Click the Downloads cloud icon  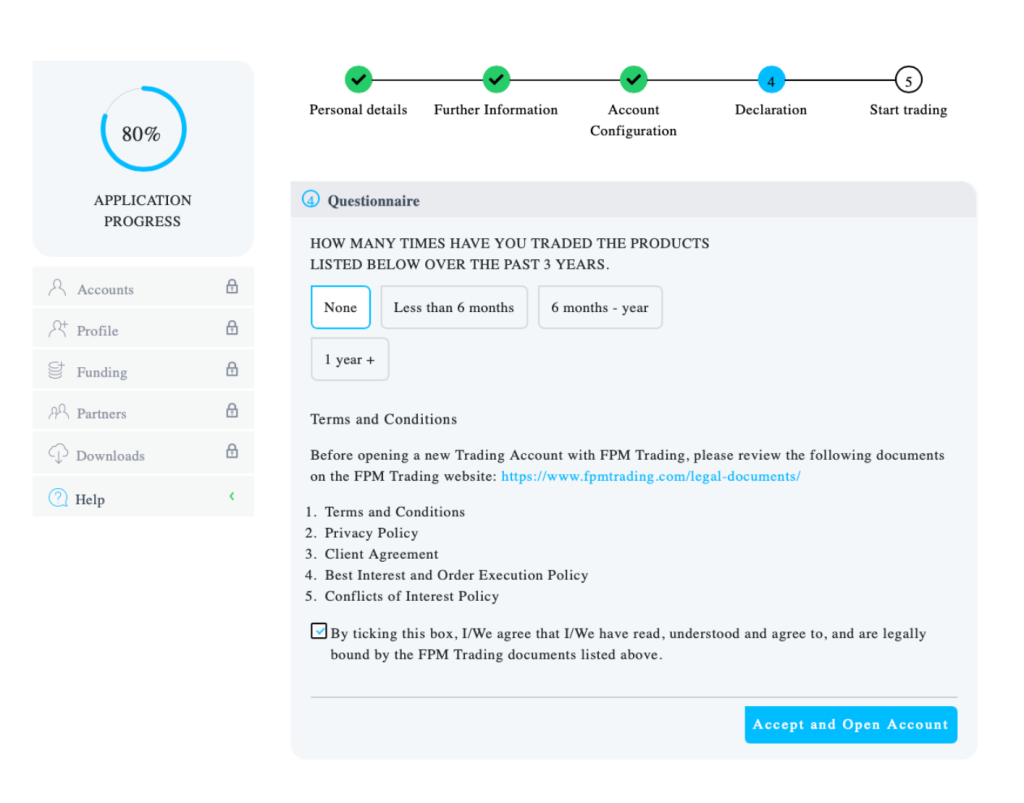58,454
